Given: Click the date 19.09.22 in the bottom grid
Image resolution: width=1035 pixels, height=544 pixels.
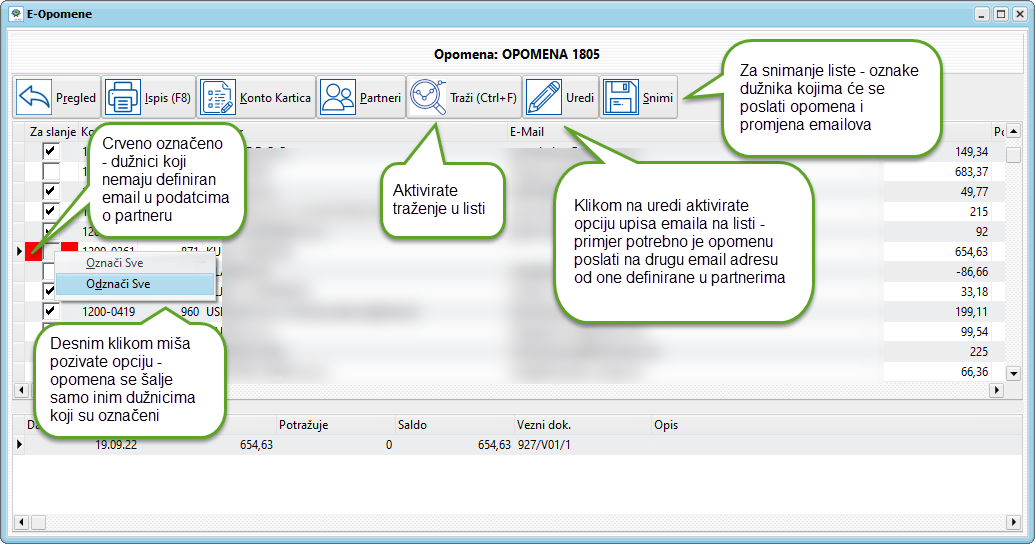Looking at the screenshot, I should (116, 444).
